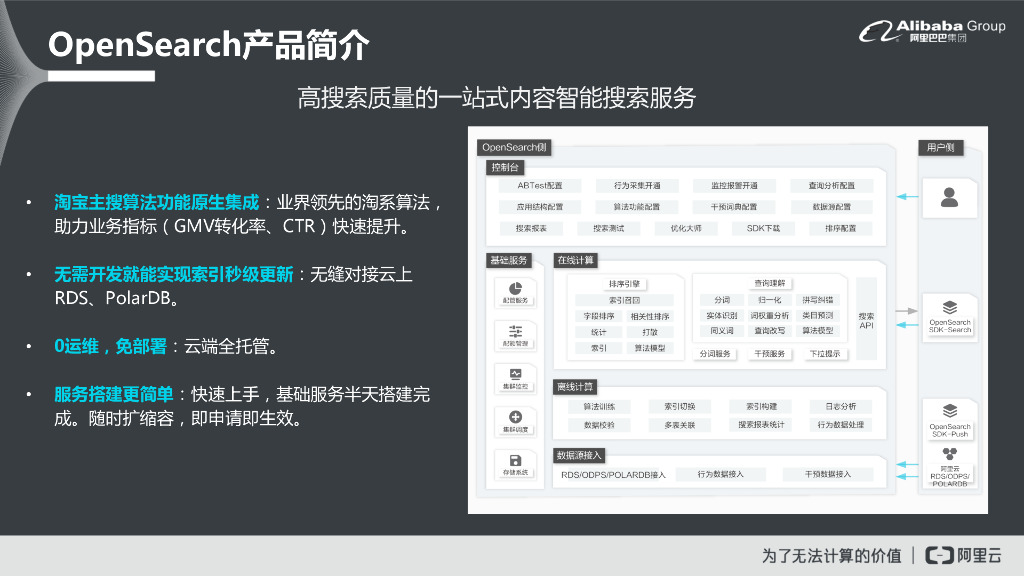
Task: Click the 算法训练 box
Action: tap(599, 407)
